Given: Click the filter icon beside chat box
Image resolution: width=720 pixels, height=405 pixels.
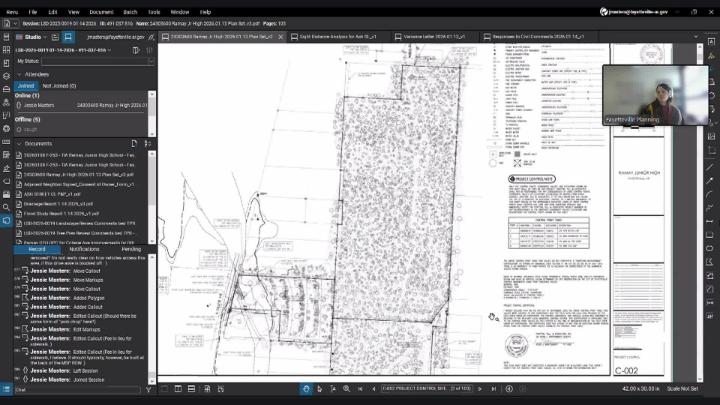Looking at the screenshot, I should (149, 389).
